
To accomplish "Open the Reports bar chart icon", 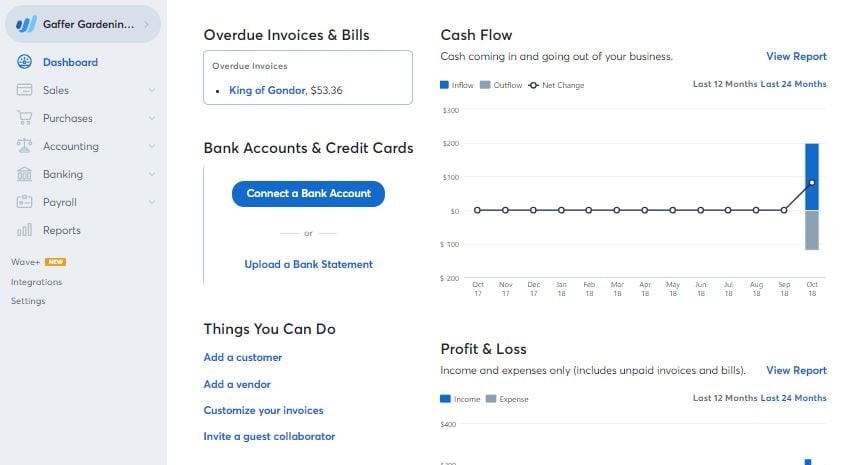I will click(x=24, y=229).
